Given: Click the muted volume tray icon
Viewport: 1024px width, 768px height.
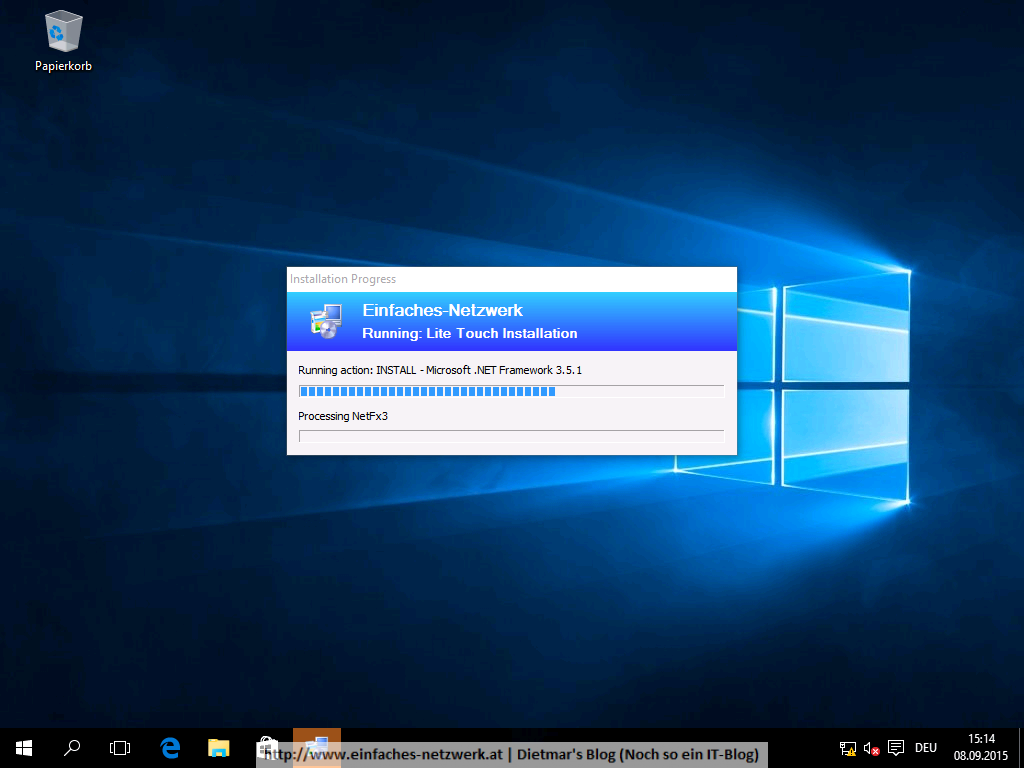Looking at the screenshot, I should tap(871, 748).
